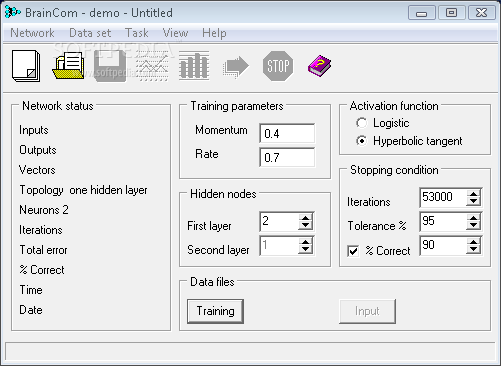Decrease First layer hidden nodes

click(x=305, y=225)
